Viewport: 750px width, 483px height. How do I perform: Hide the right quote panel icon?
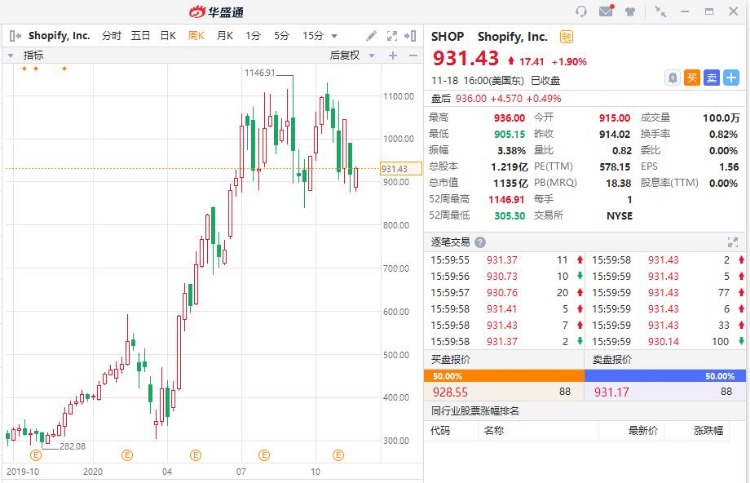pyautogui.click(x=410, y=36)
